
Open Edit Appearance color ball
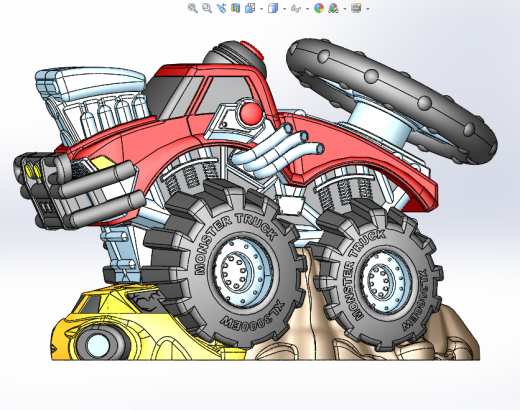[x=319, y=8]
